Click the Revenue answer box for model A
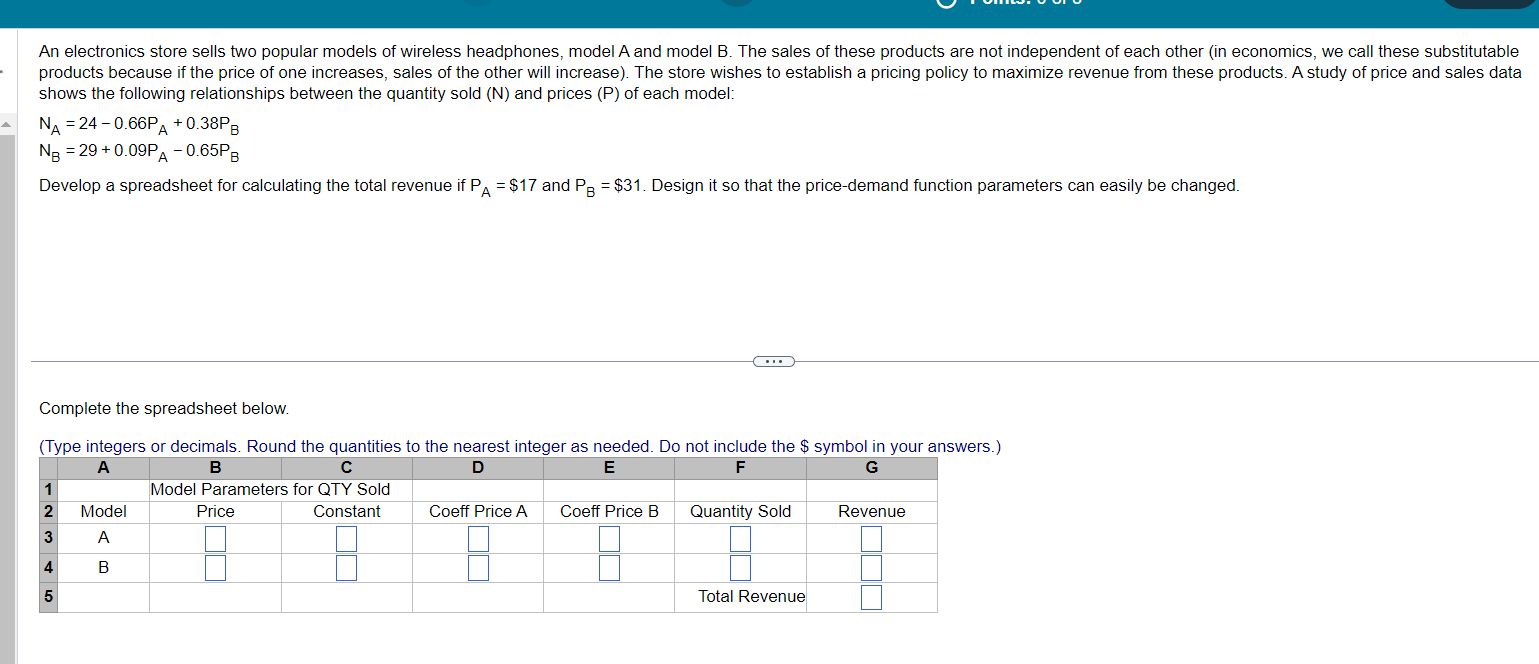The height and width of the screenshot is (664, 1539). coord(871,538)
